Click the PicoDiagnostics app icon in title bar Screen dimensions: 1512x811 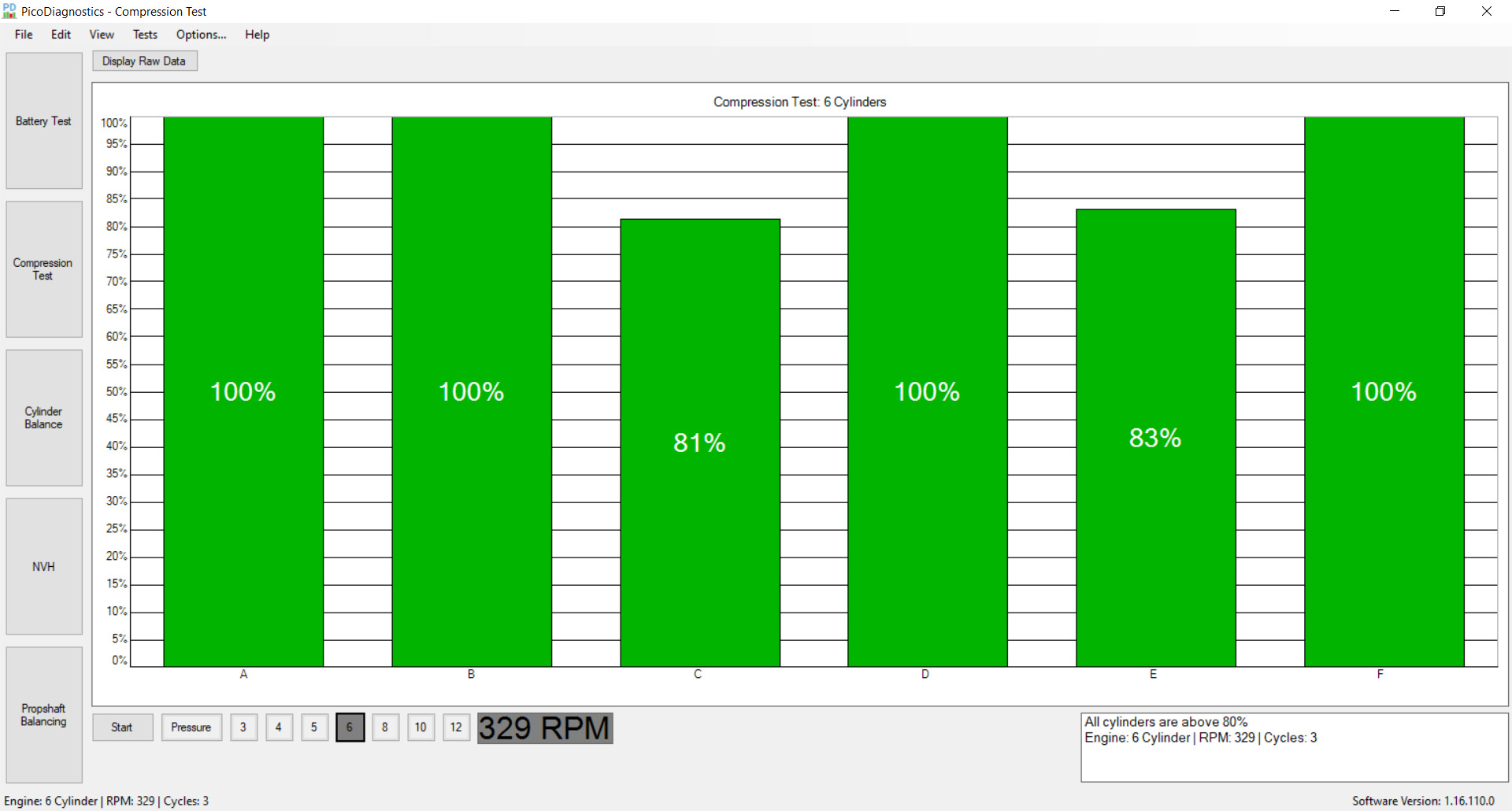9,11
